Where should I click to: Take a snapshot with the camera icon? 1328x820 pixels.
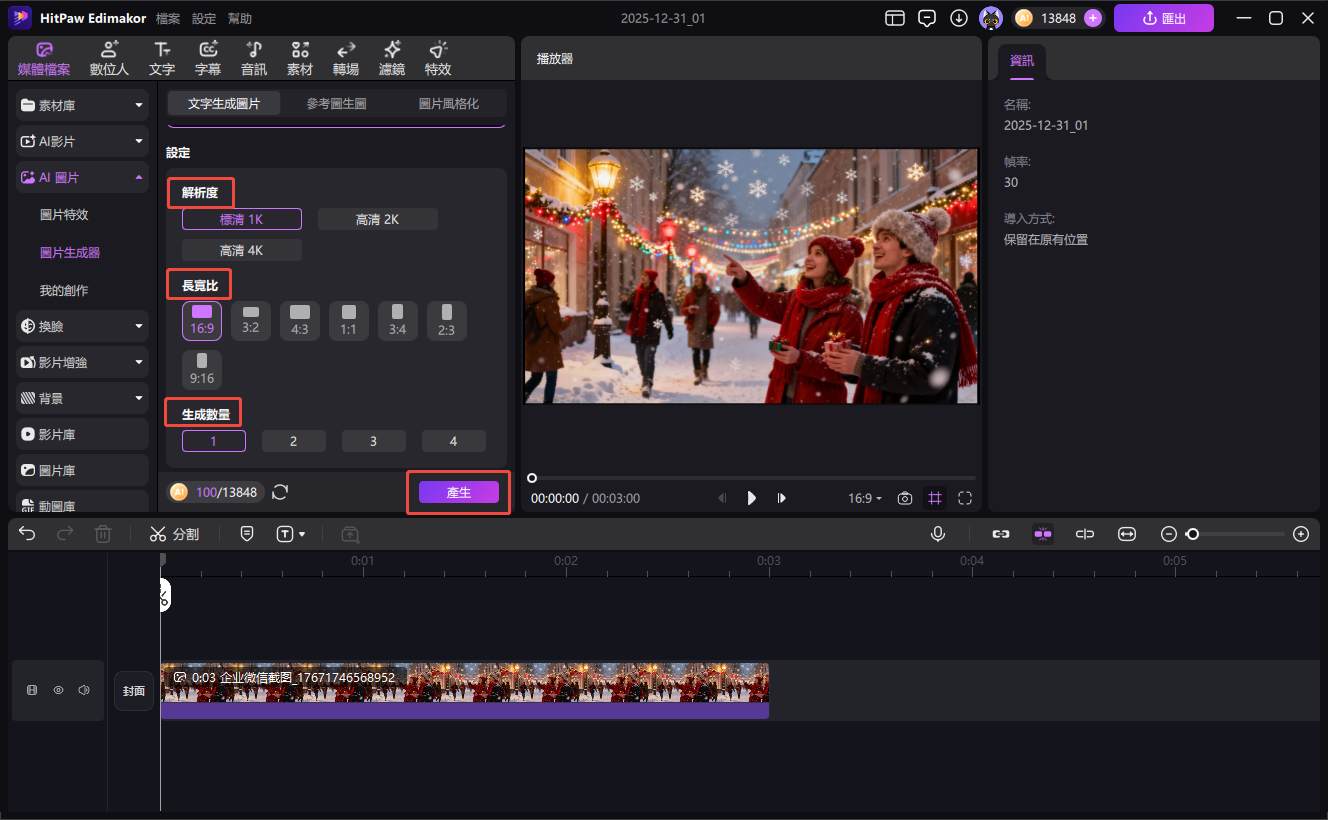[905, 498]
